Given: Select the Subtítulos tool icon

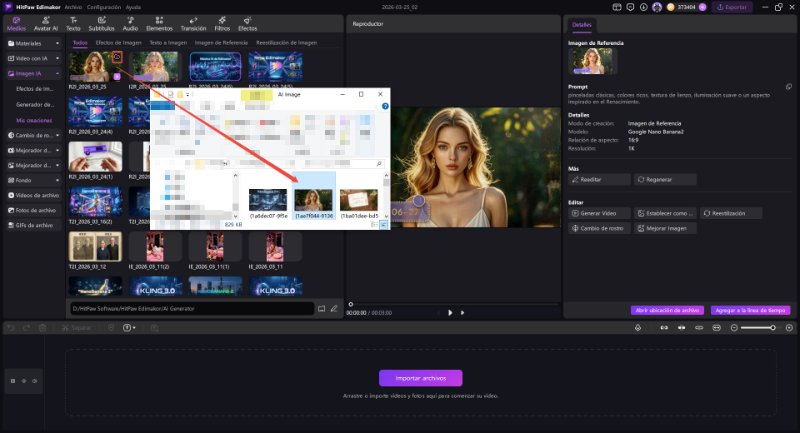Looking at the screenshot, I should (101, 24).
